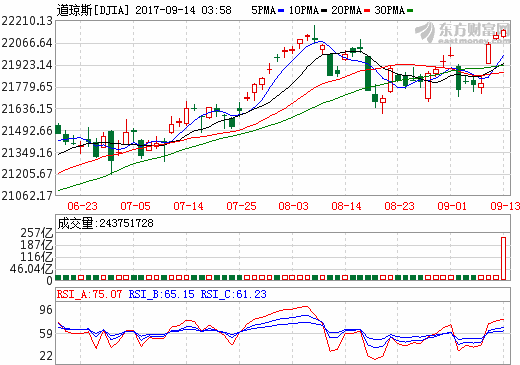This screenshot has width=520, height=365.
Task: Click the 22 RSI axis label
Action: pyautogui.click(x=46, y=356)
